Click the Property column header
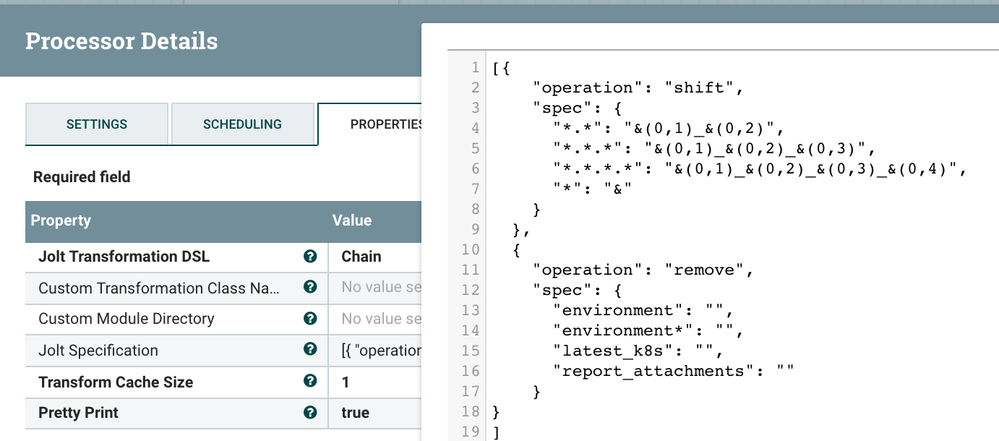Image resolution: width=999 pixels, height=441 pixels. pyautogui.click(x=61, y=220)
